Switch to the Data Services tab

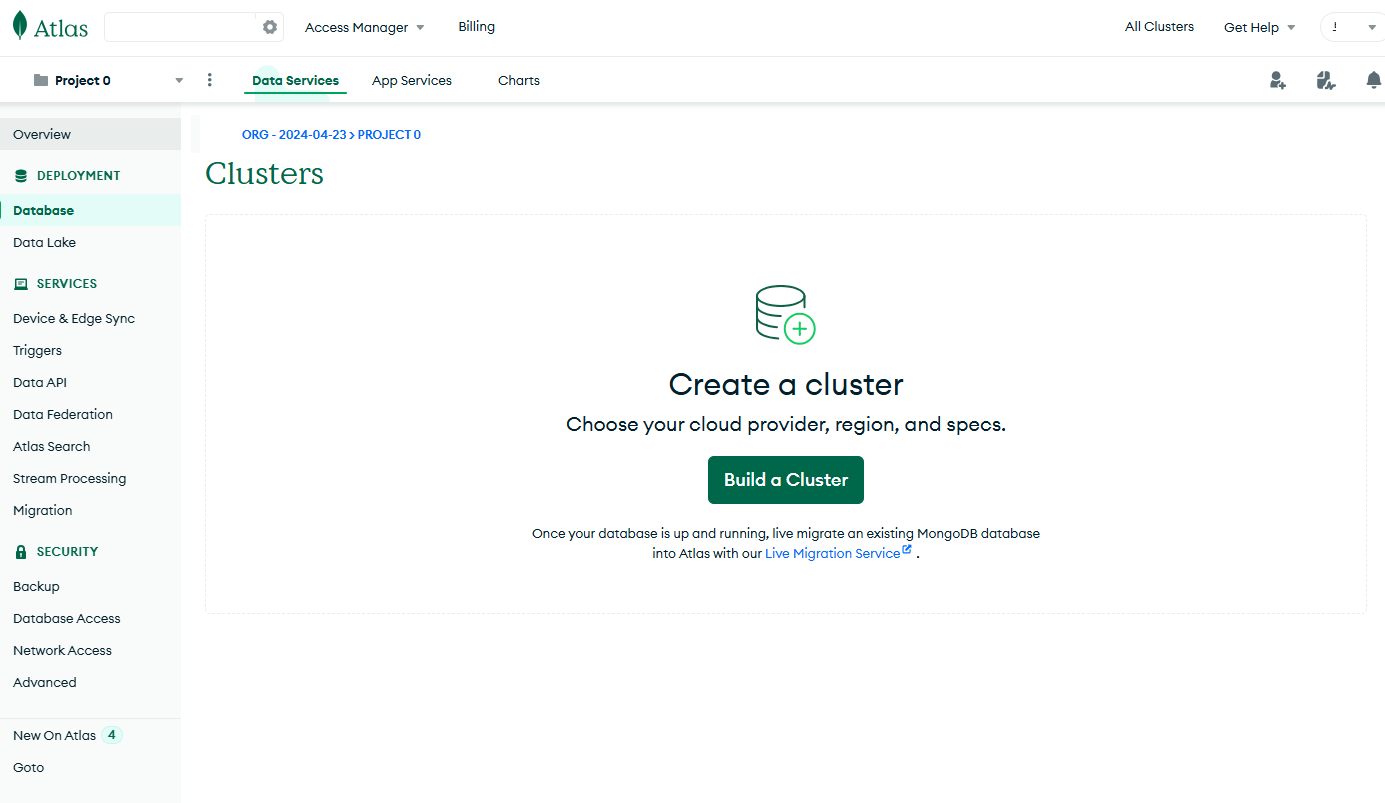pyautogui.click(x=295, y=81)
